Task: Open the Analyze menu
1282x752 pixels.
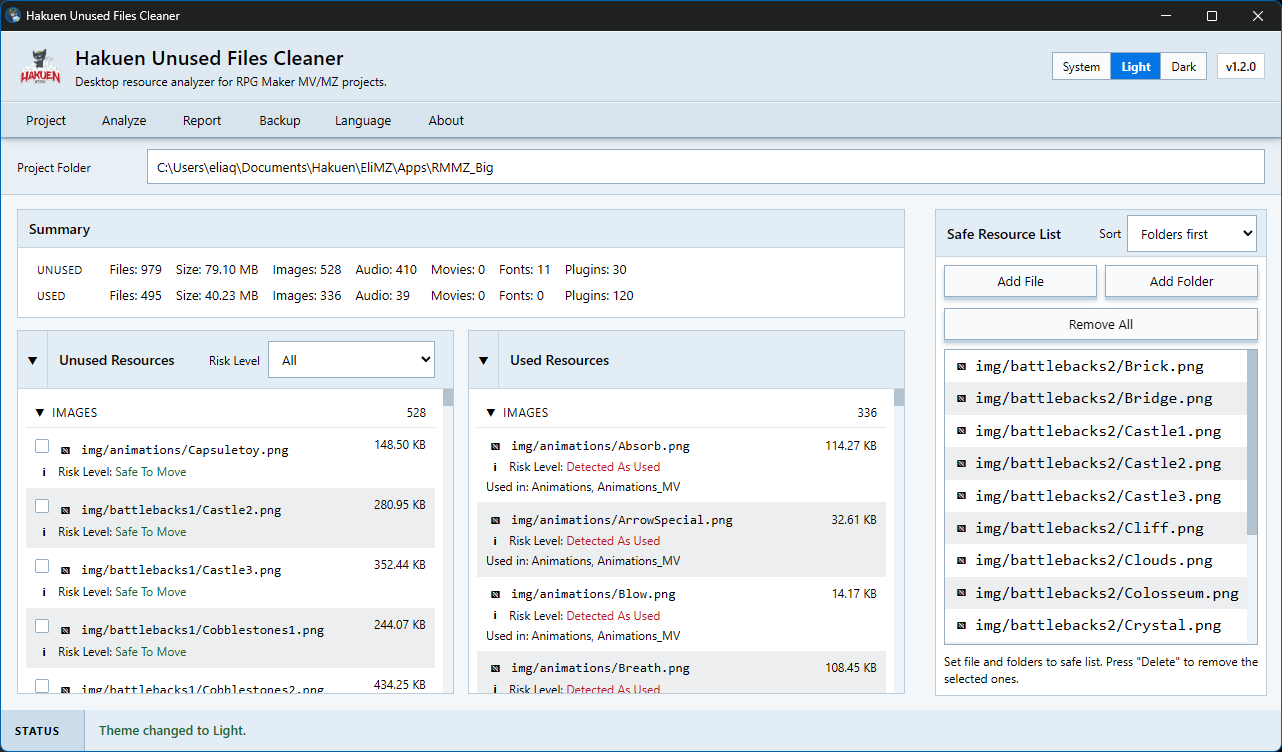Action: click(x=124, y=120)
